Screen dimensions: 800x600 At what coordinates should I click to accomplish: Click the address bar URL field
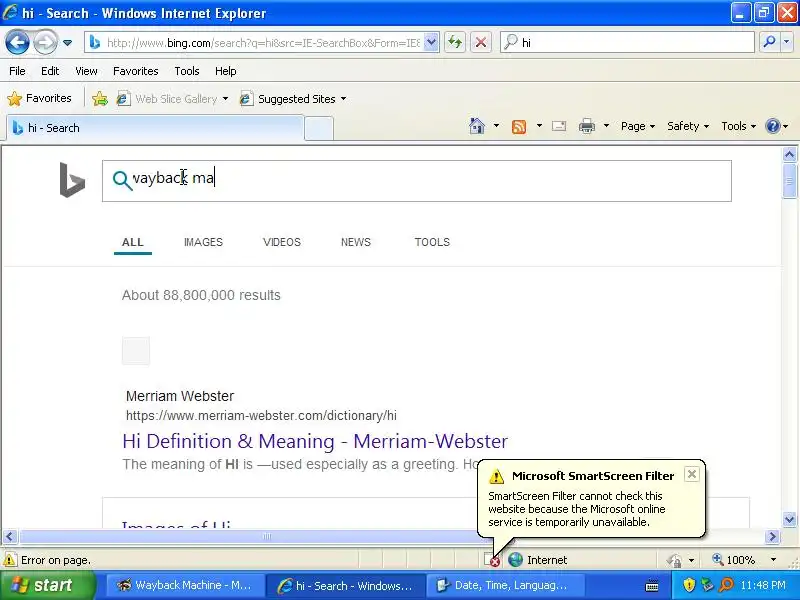(263, 43)
